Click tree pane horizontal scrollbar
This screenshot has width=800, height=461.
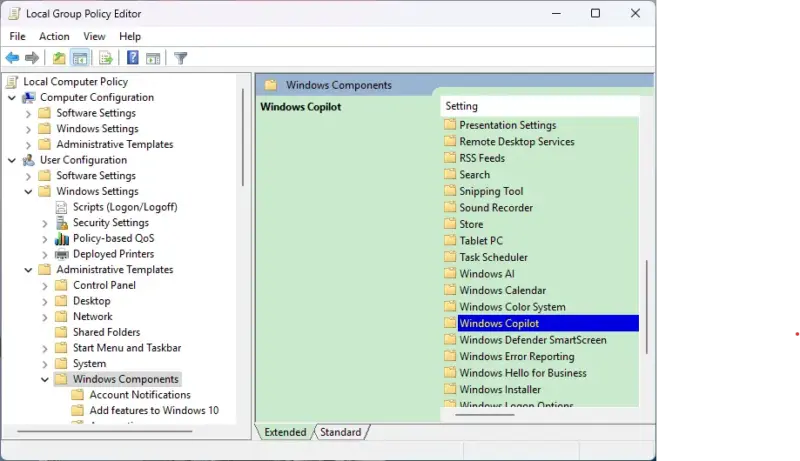[x=105, y=431]
